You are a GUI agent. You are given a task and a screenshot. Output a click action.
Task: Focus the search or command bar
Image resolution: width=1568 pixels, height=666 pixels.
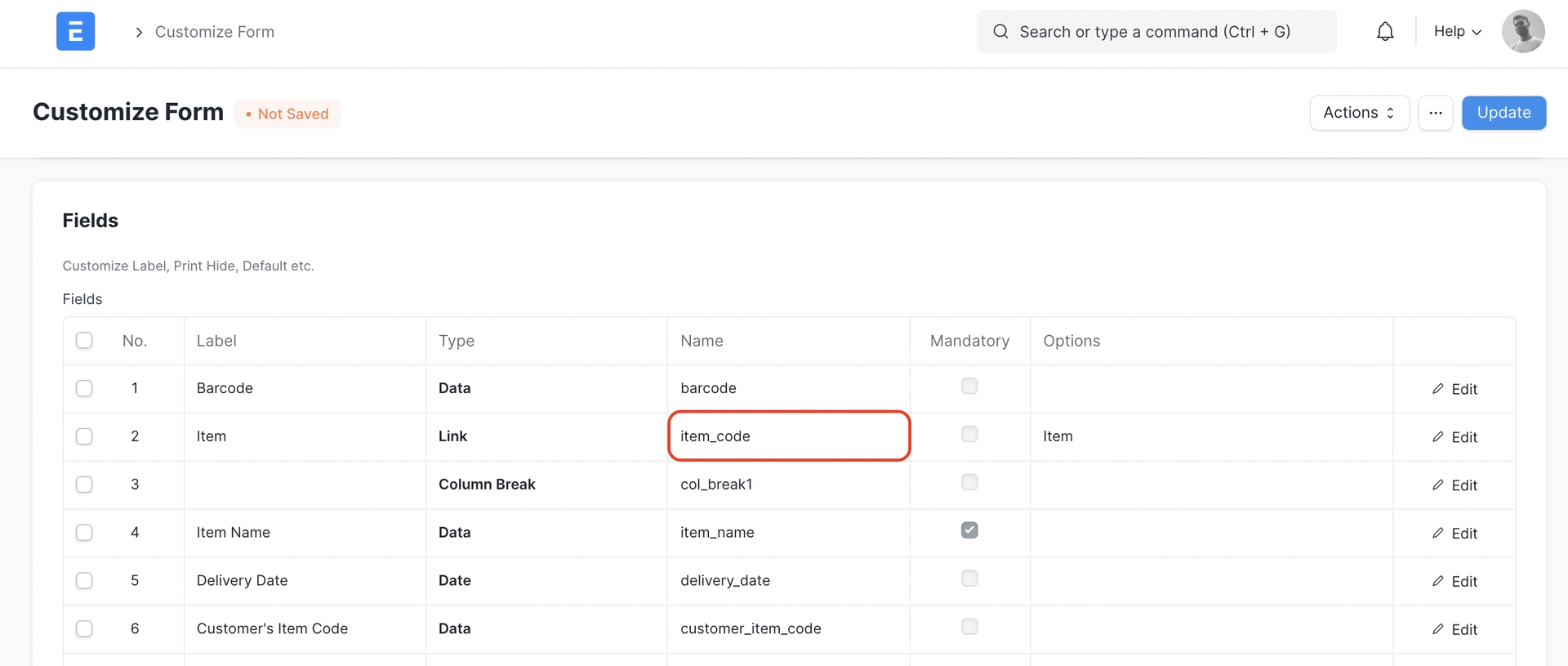click(1156, 32)
